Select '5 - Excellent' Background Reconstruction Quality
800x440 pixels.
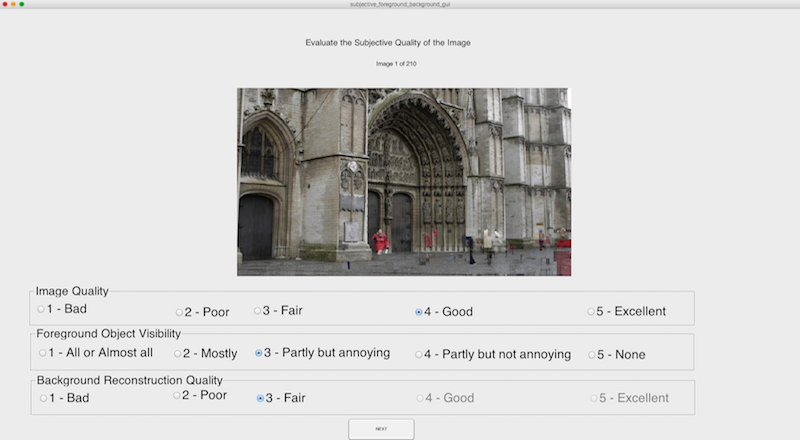[x=591, y=398]
